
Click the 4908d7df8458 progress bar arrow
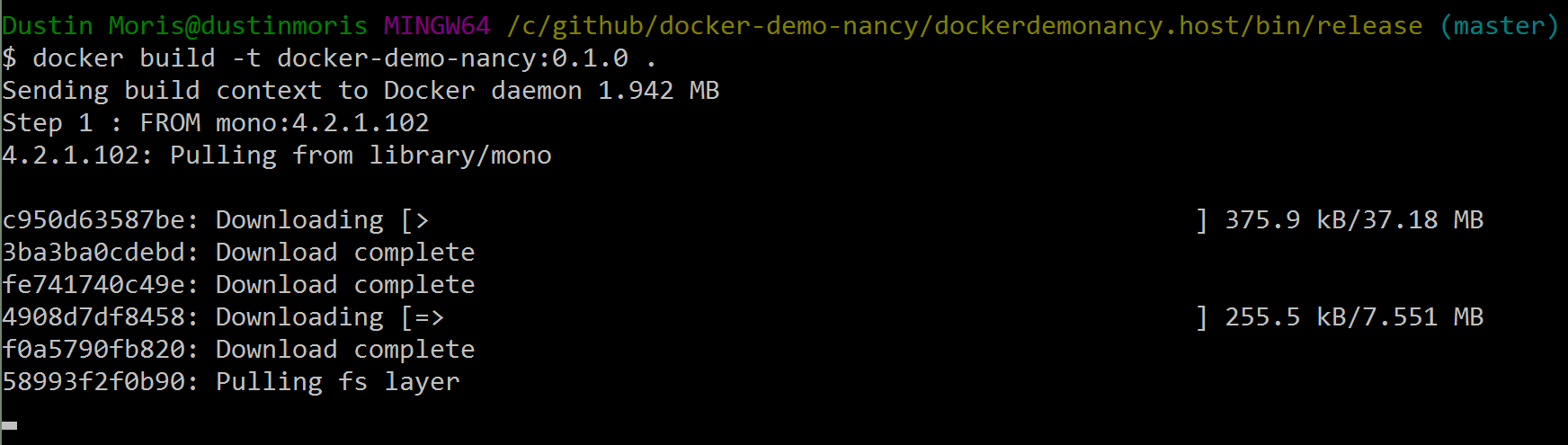(x=430, y=317)
